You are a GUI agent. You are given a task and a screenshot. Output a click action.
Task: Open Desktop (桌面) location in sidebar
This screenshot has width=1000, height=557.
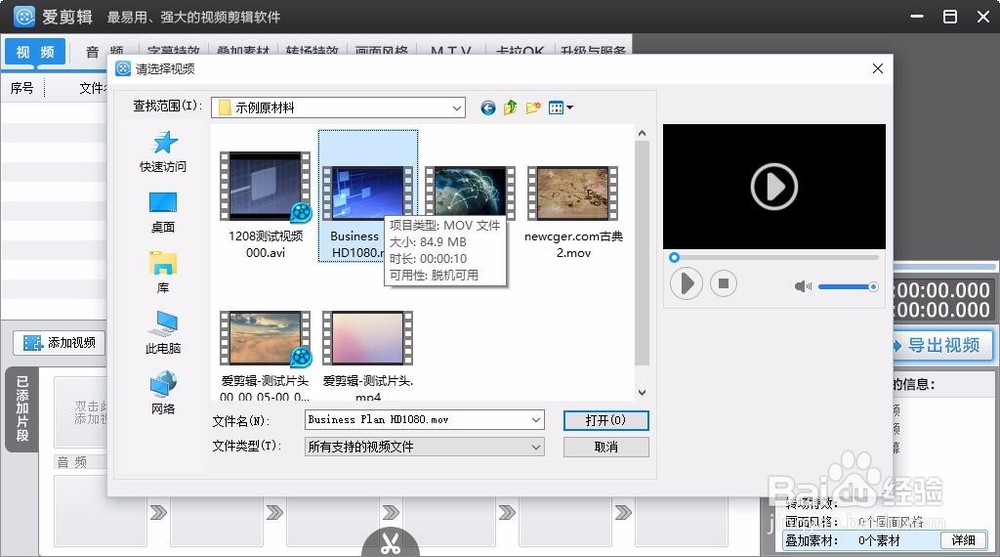(163, 212)
